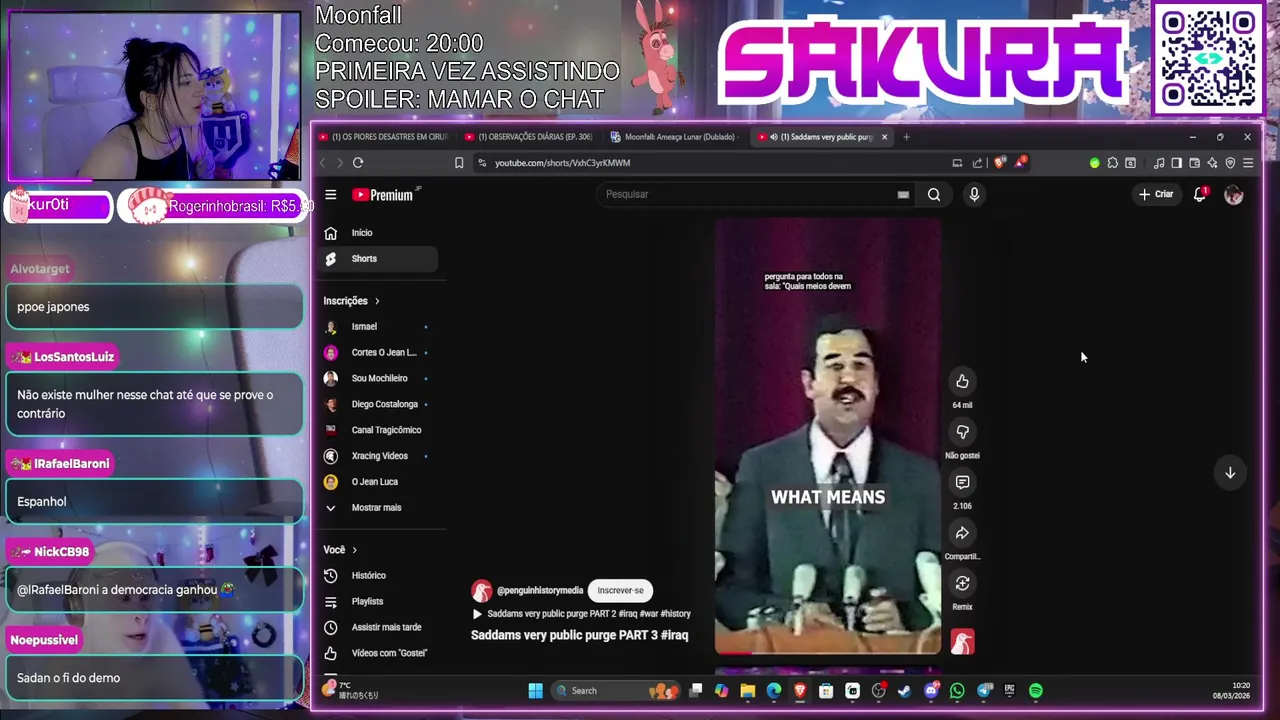Screen dimensions: 1280x720
Task: Open O Jean Luca channel
Action: [380, 482]
